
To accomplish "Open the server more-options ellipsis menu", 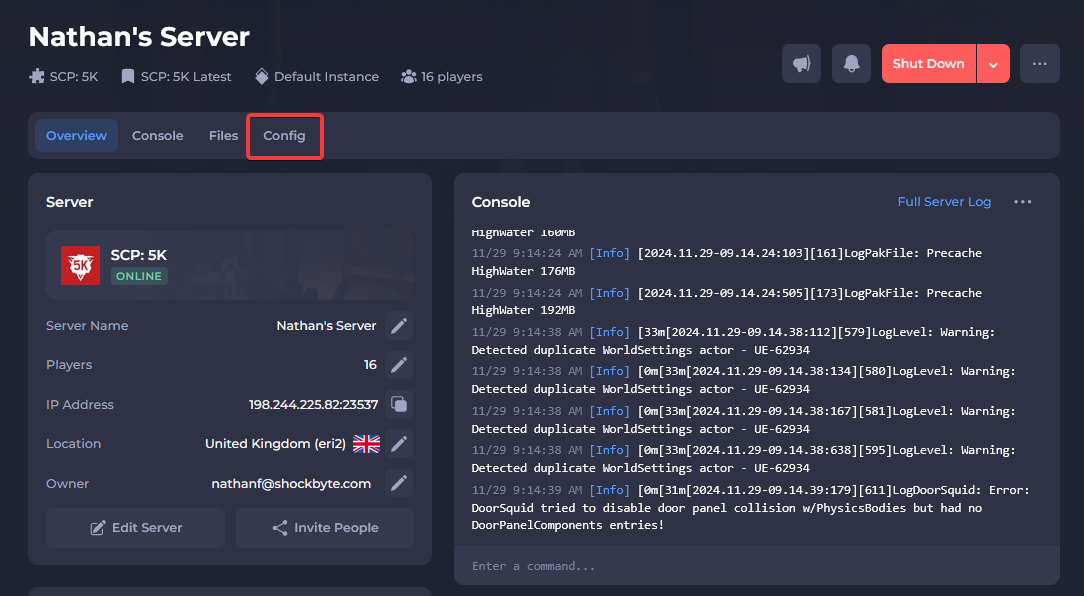I will [x=1040, y=64].
